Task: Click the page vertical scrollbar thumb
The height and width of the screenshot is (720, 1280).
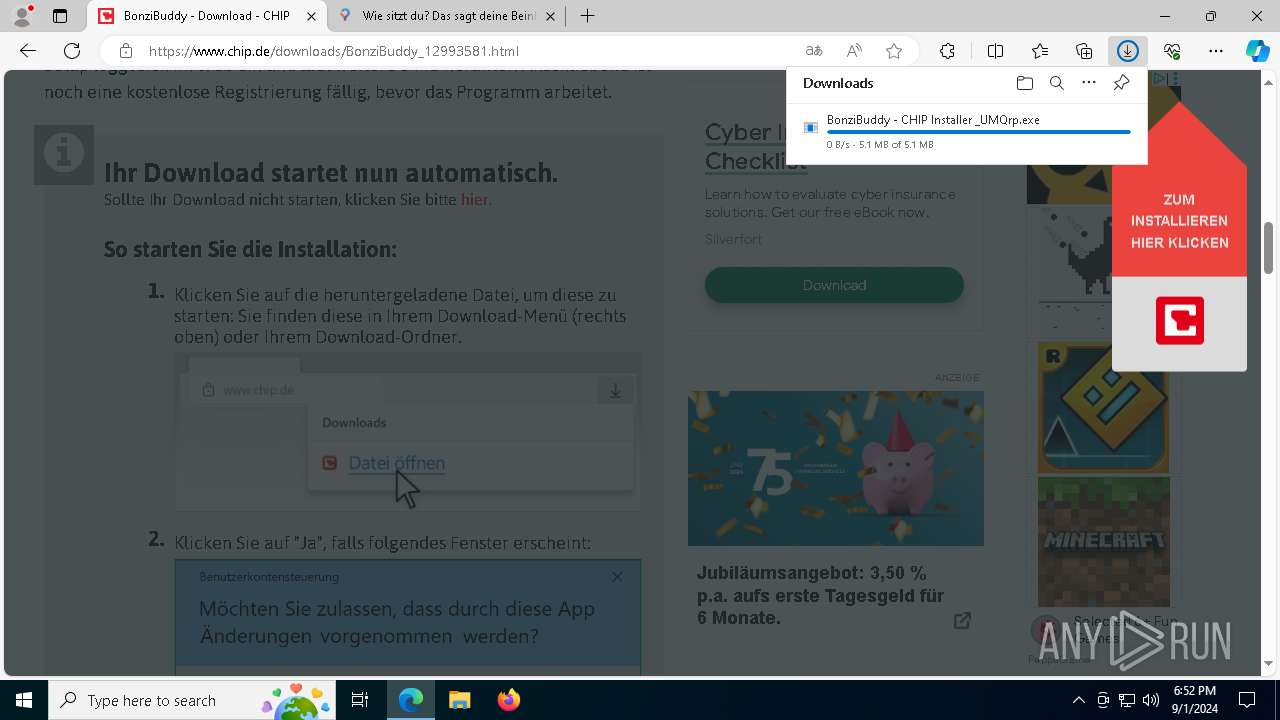Action: click(x=1269, y=247)
